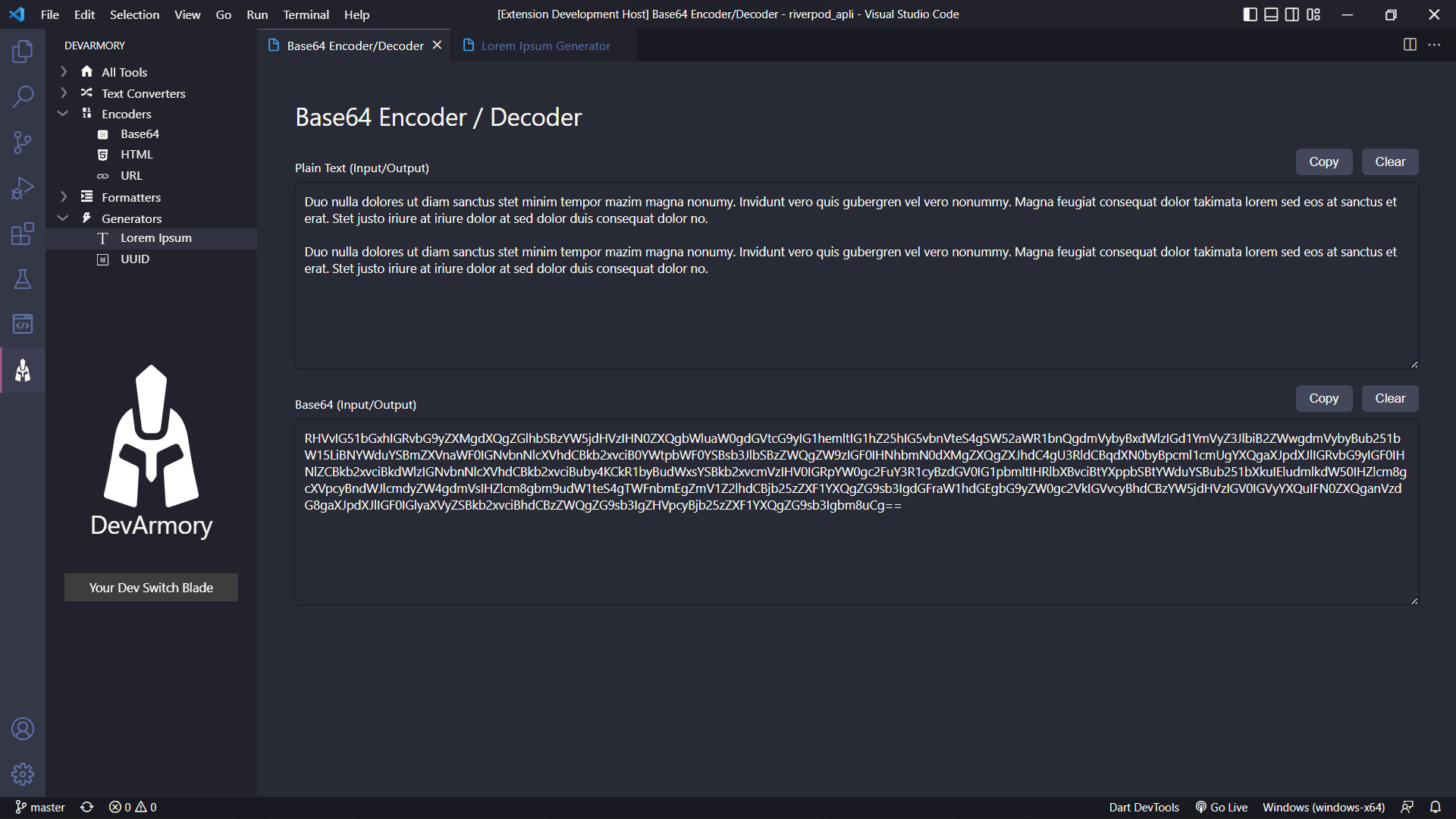Click the VS Code logo icon
The height and width of the screenshot is (819, 1456).
pos(17,14)
